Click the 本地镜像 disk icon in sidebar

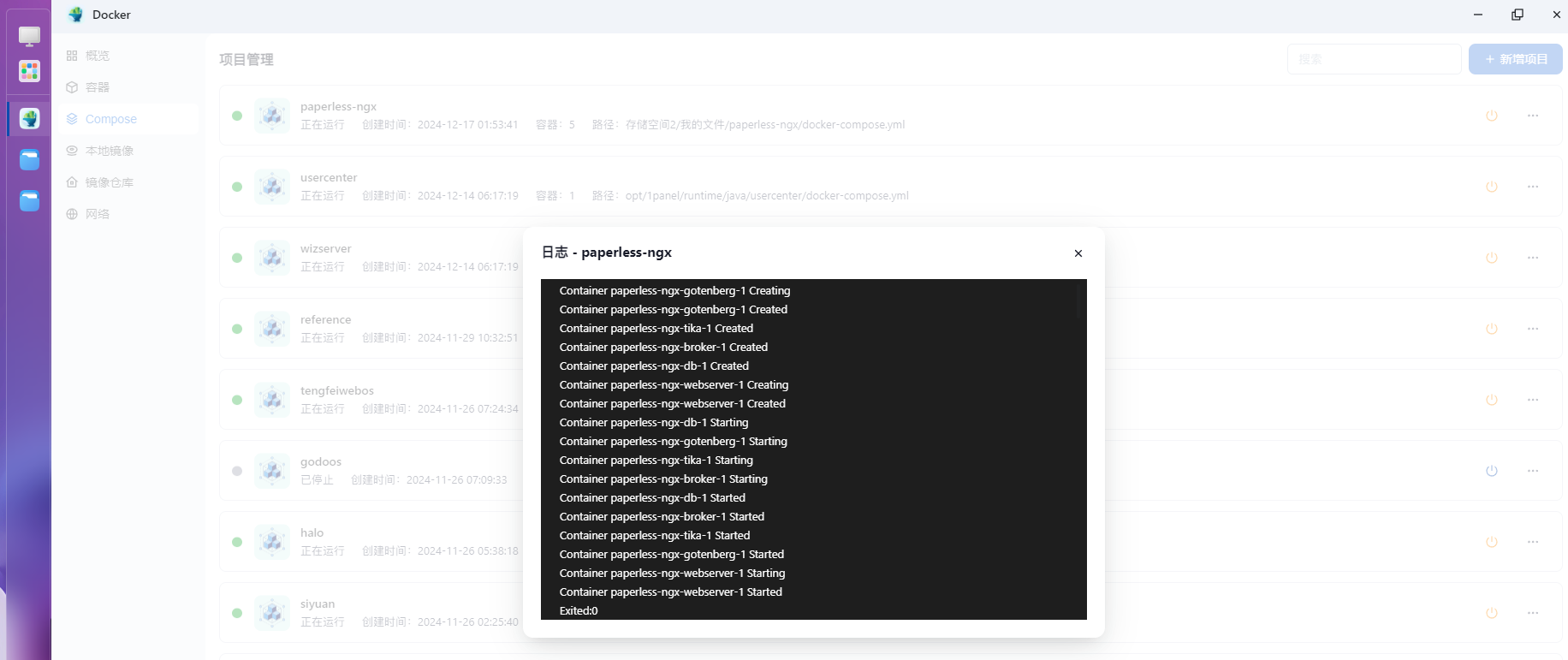coord(72,151)
